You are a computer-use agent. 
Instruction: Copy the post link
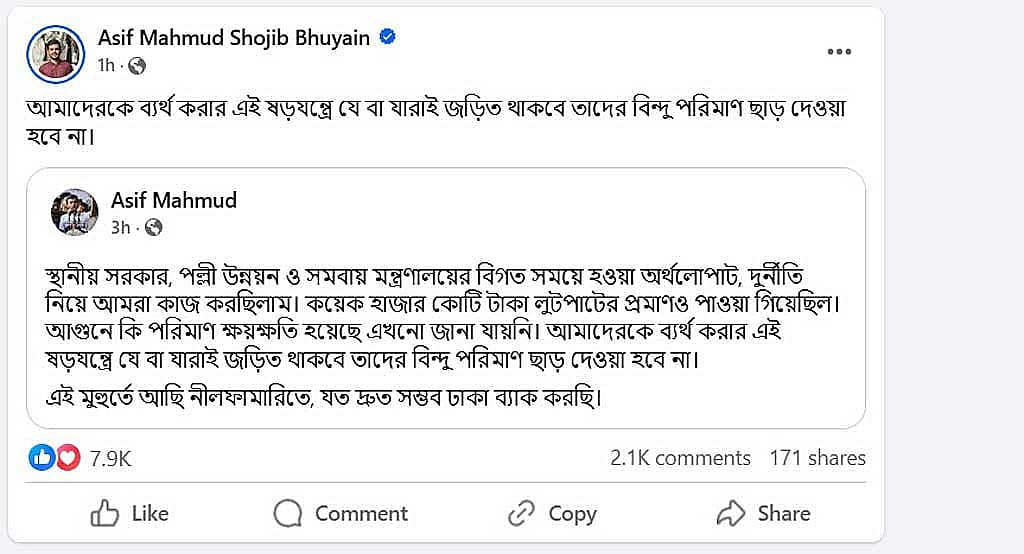point(552,513)
